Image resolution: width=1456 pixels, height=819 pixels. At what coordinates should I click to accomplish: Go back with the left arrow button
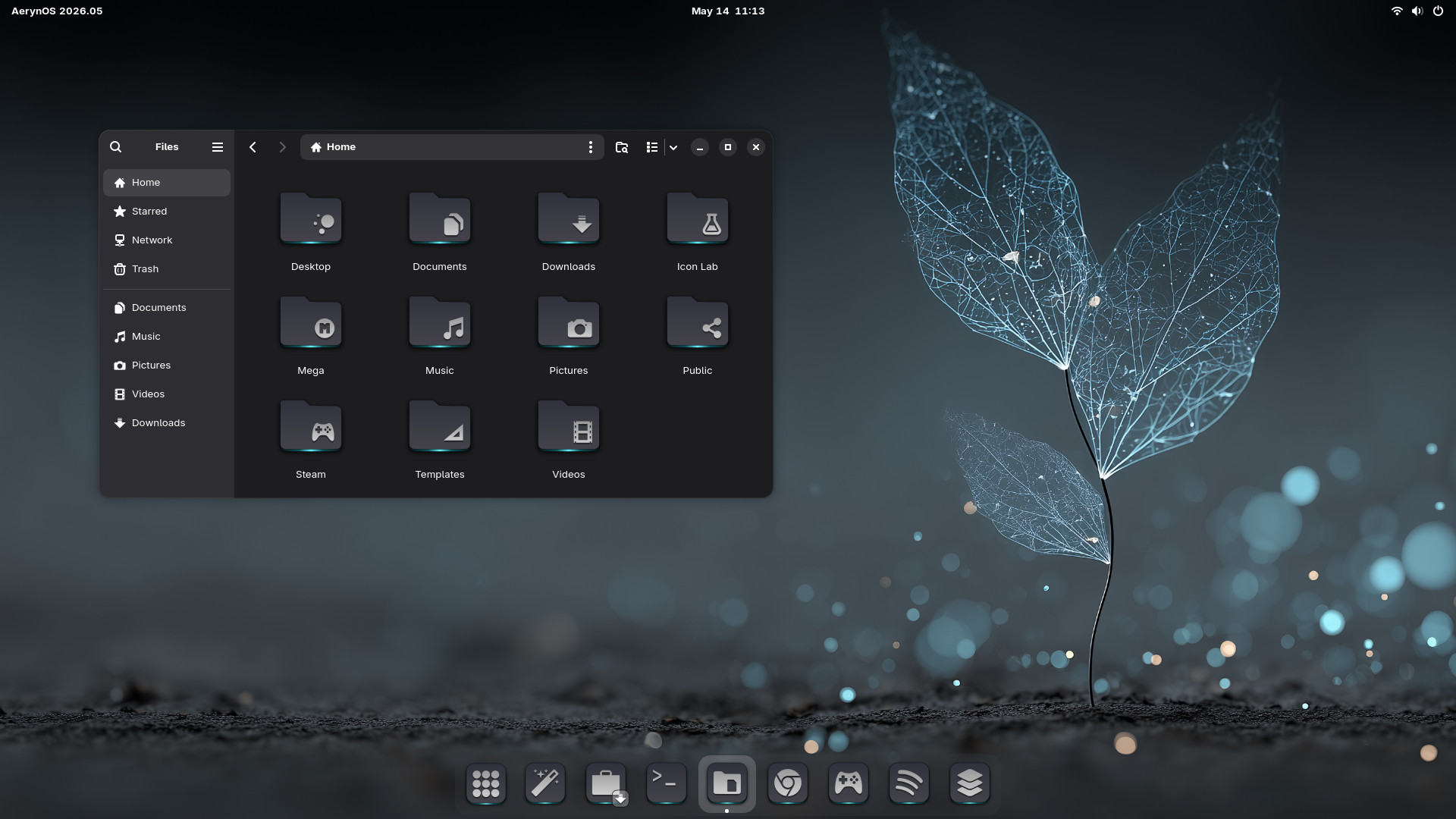[253, 147]
